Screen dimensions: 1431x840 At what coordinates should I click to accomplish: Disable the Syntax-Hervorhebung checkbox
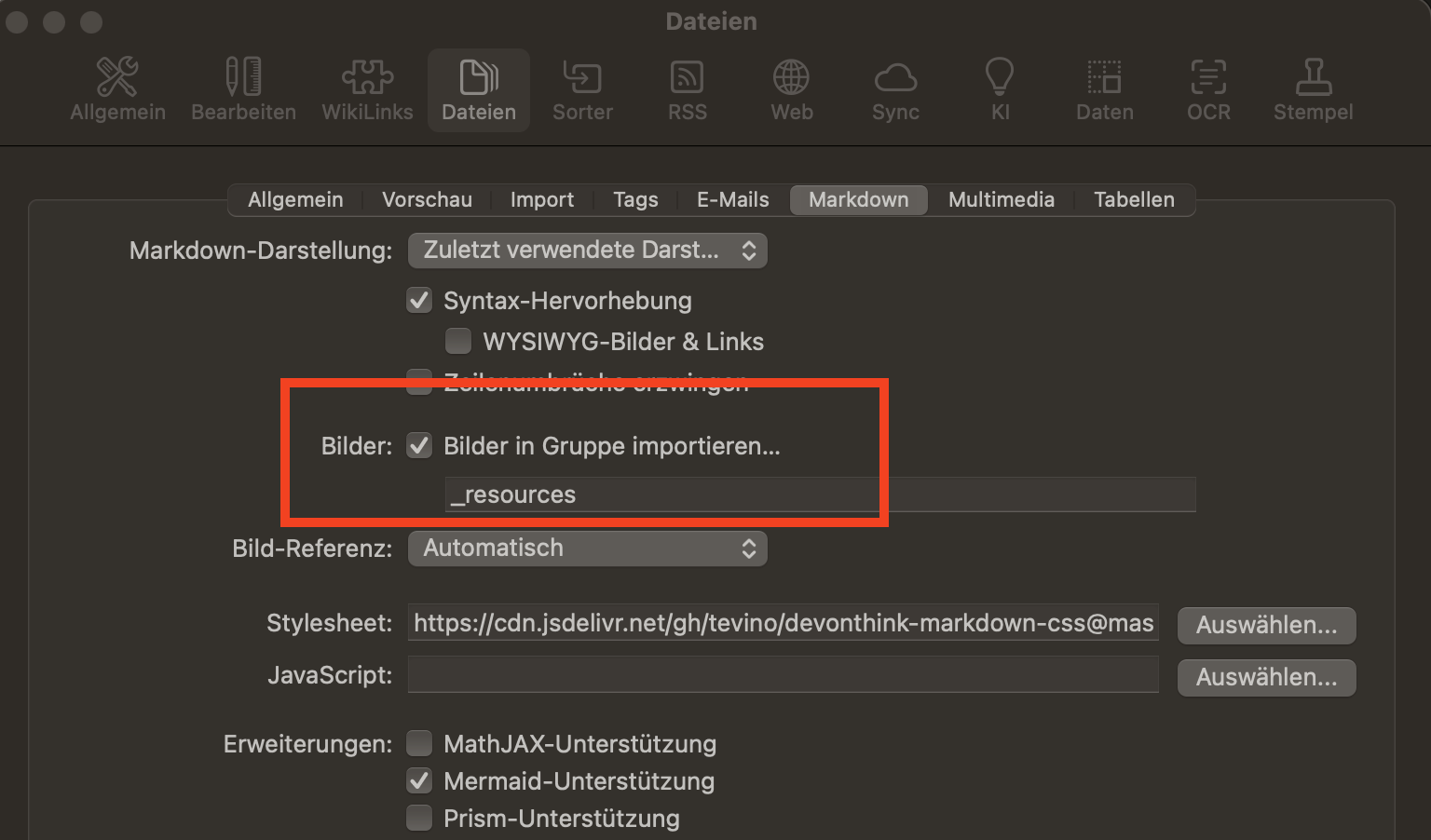coord(419,301)
